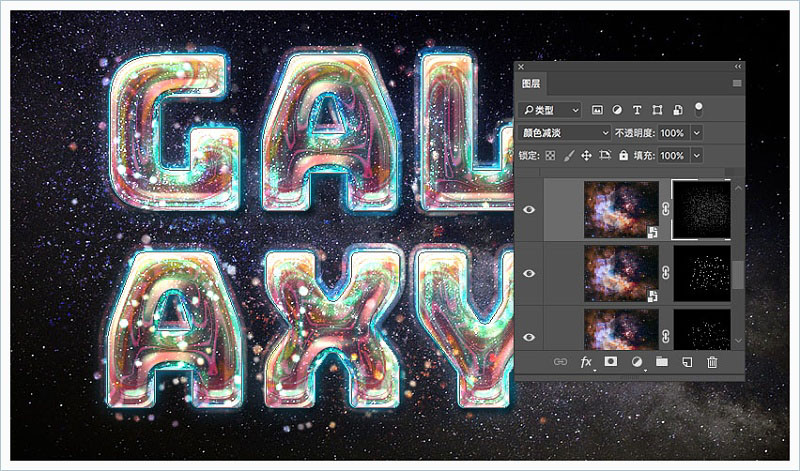Click the layer list scroll-up arrow
Screen dimensions: 800x471
(738, 188)
